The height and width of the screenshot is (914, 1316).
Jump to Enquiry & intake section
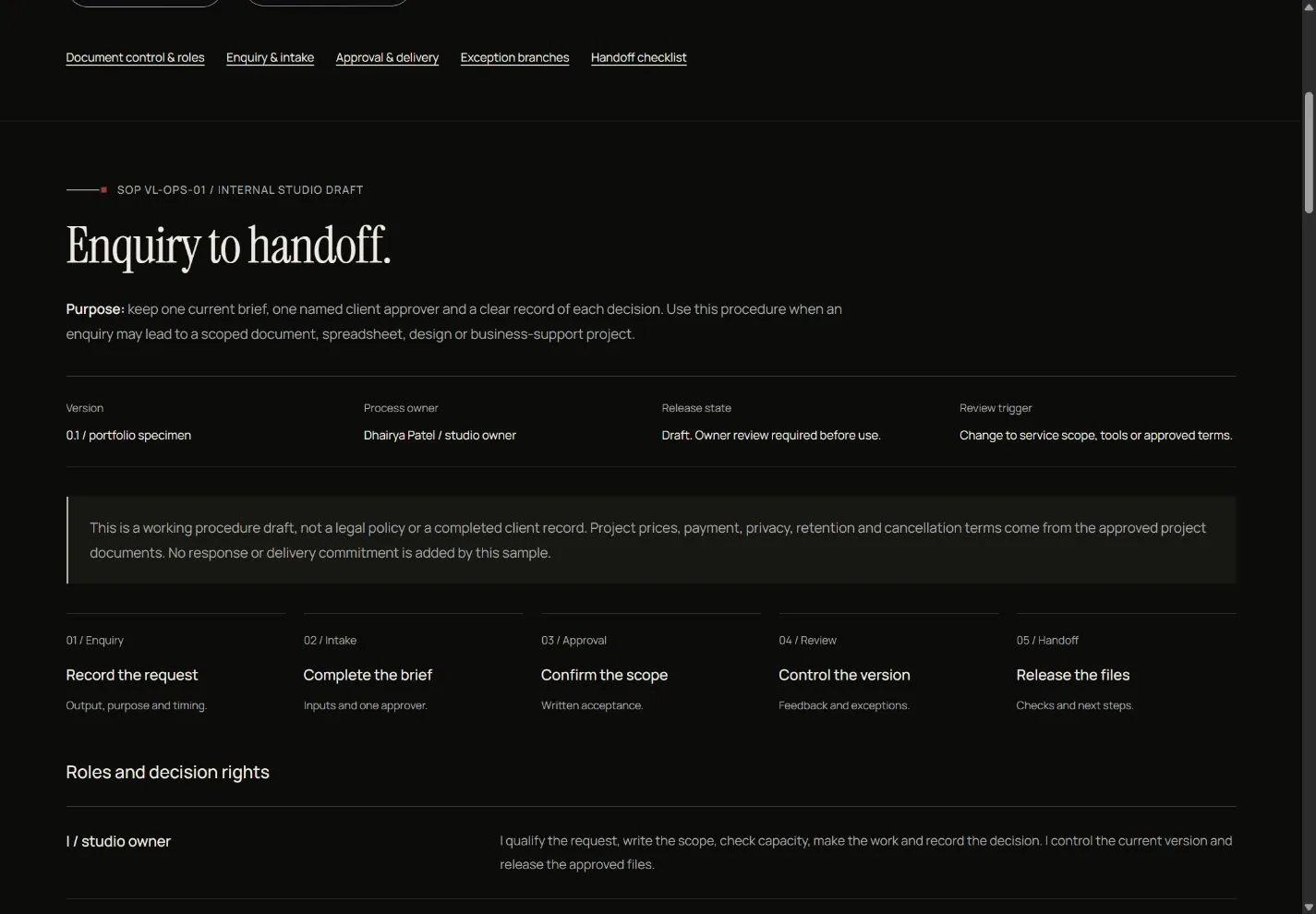pos(270,57)
